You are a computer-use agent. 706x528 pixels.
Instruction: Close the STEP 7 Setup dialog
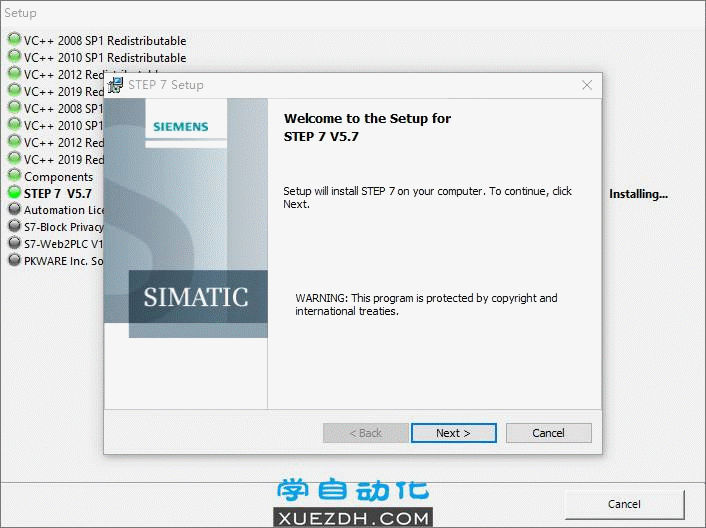587,85
